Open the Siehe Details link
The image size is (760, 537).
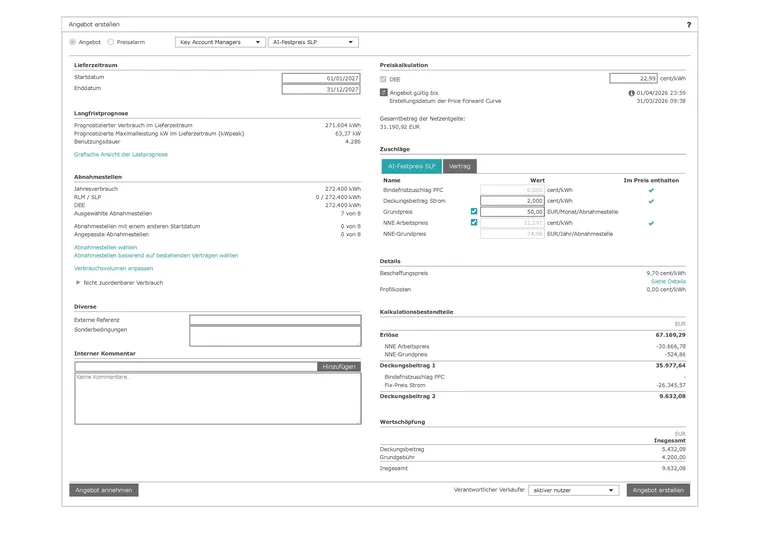668,282
